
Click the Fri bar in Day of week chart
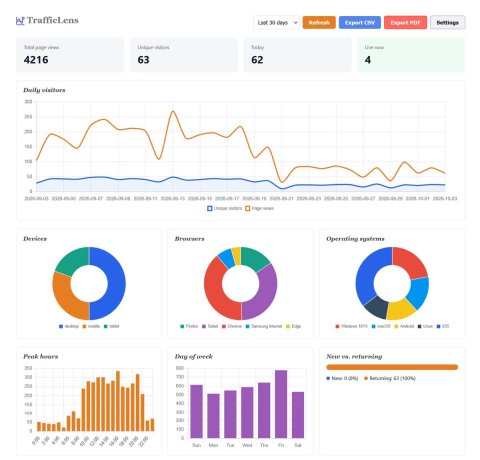point(281,404)
